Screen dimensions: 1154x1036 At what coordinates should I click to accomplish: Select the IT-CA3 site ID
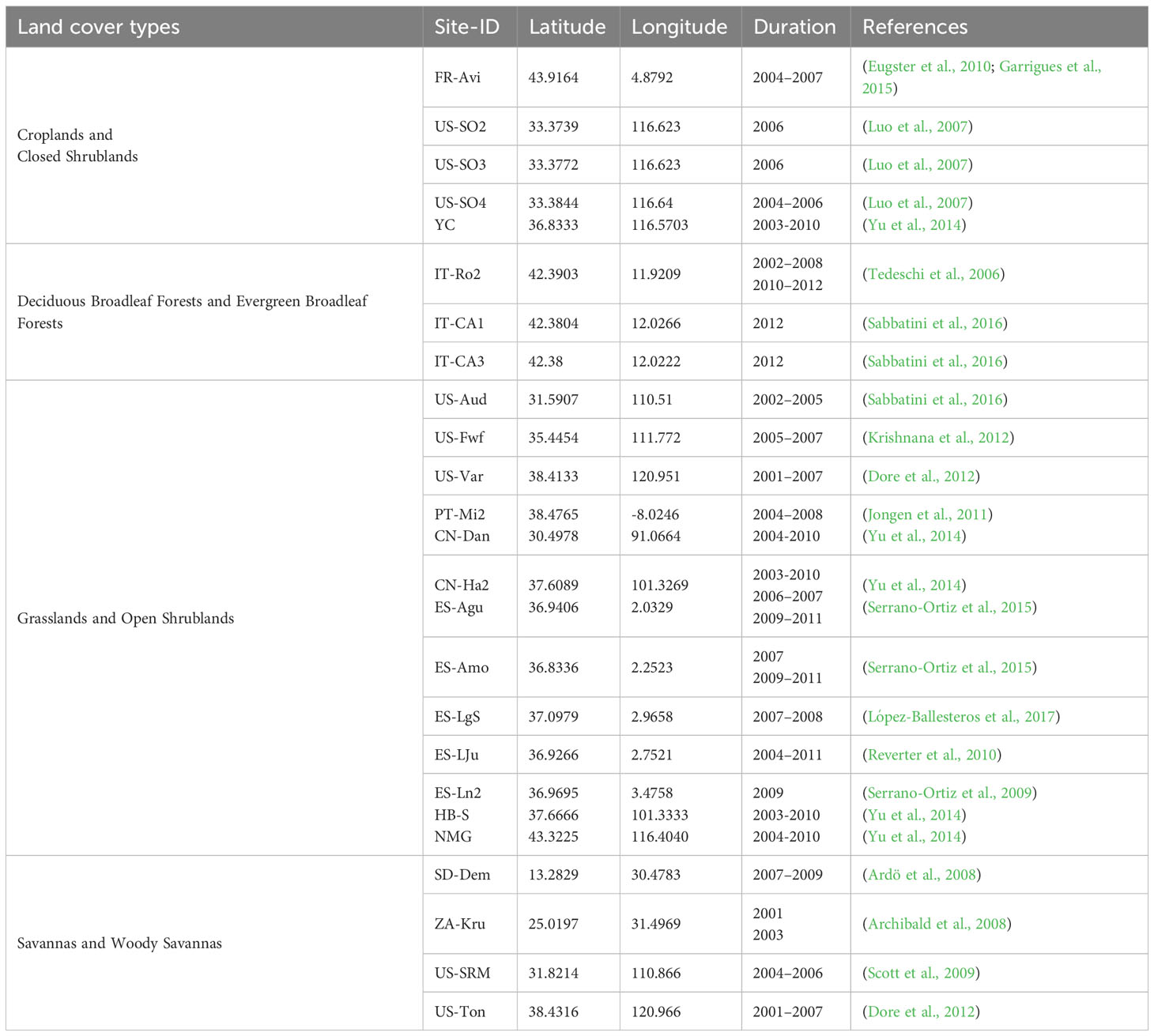(x=459, y=362)
